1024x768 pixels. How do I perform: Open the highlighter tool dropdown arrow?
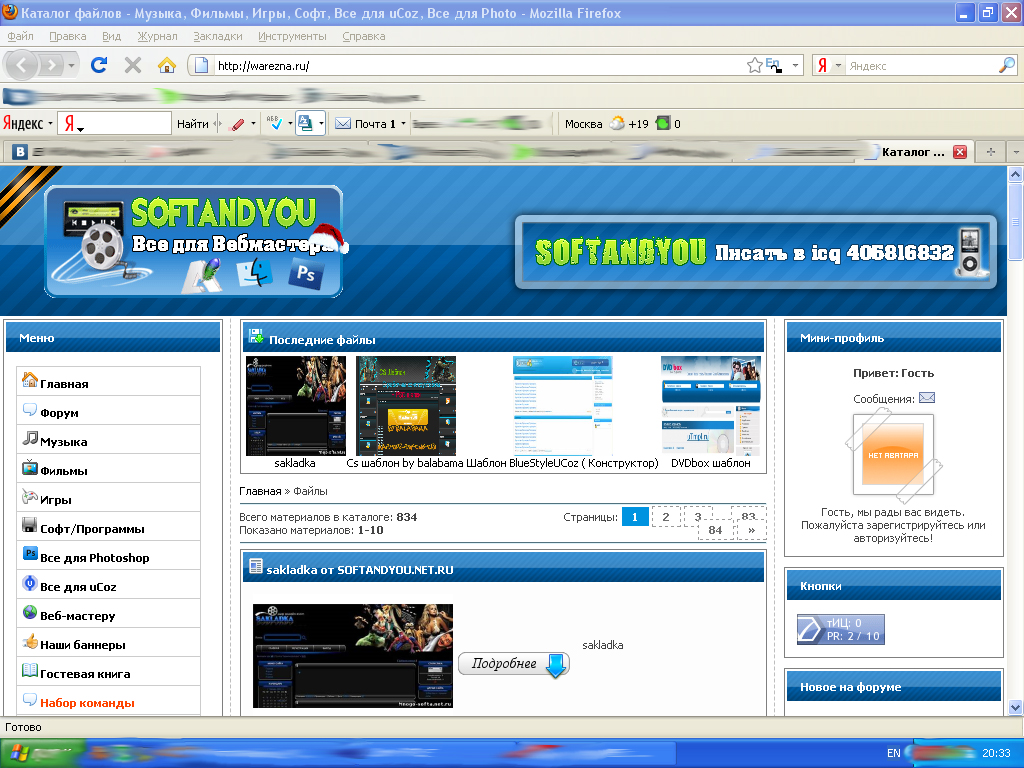253,123
